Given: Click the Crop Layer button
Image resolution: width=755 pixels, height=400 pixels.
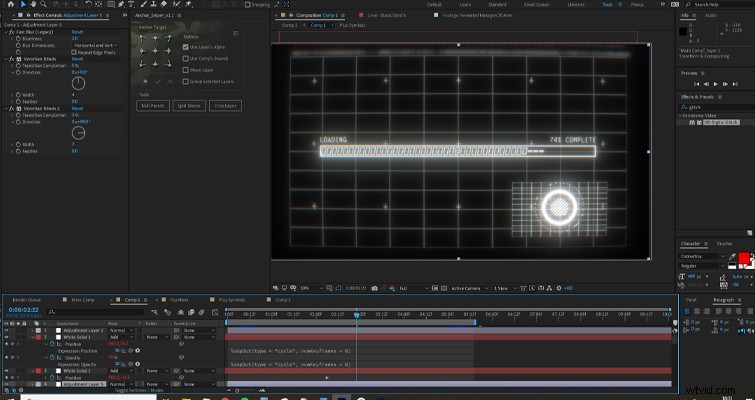Looking at the screenshot, I should 225,105.
